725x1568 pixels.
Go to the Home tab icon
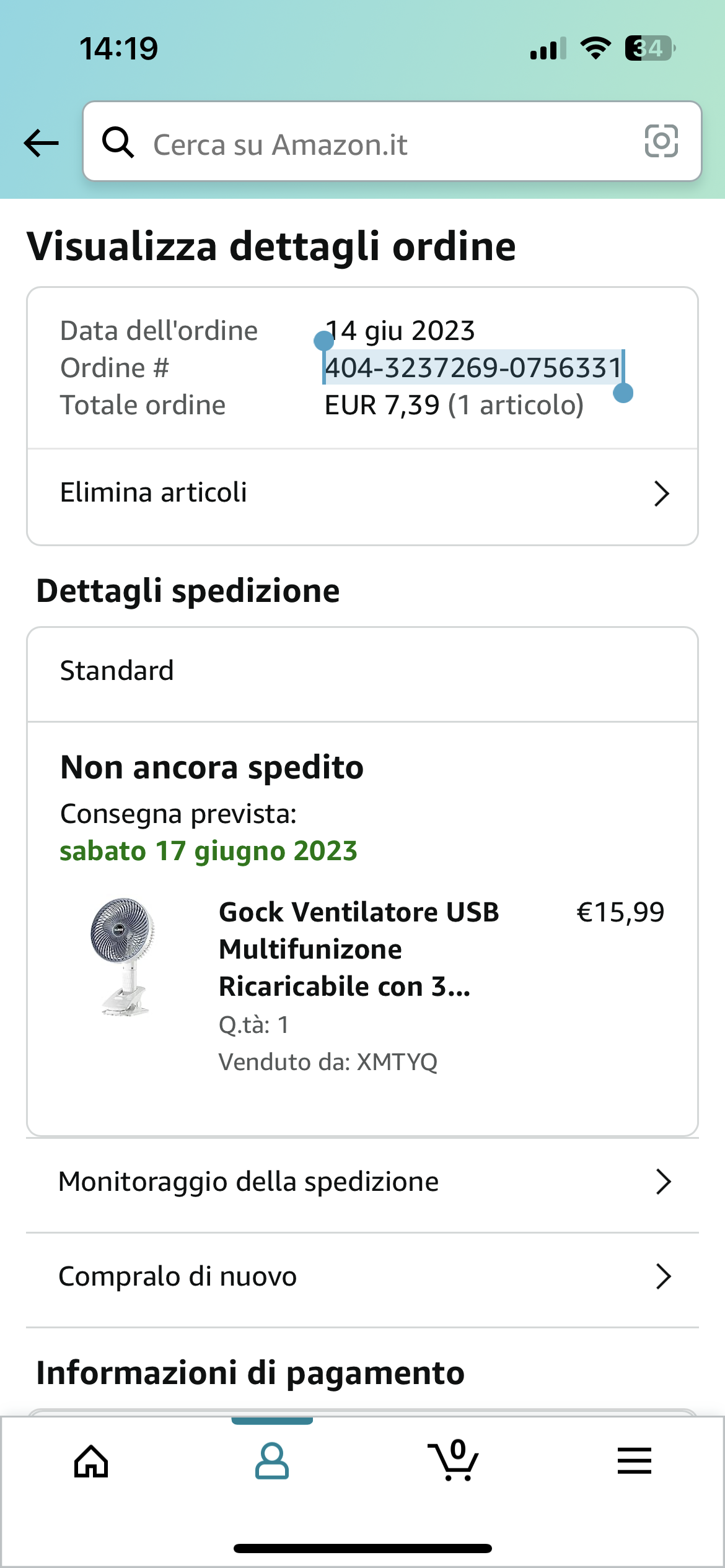pos(91,1461)
